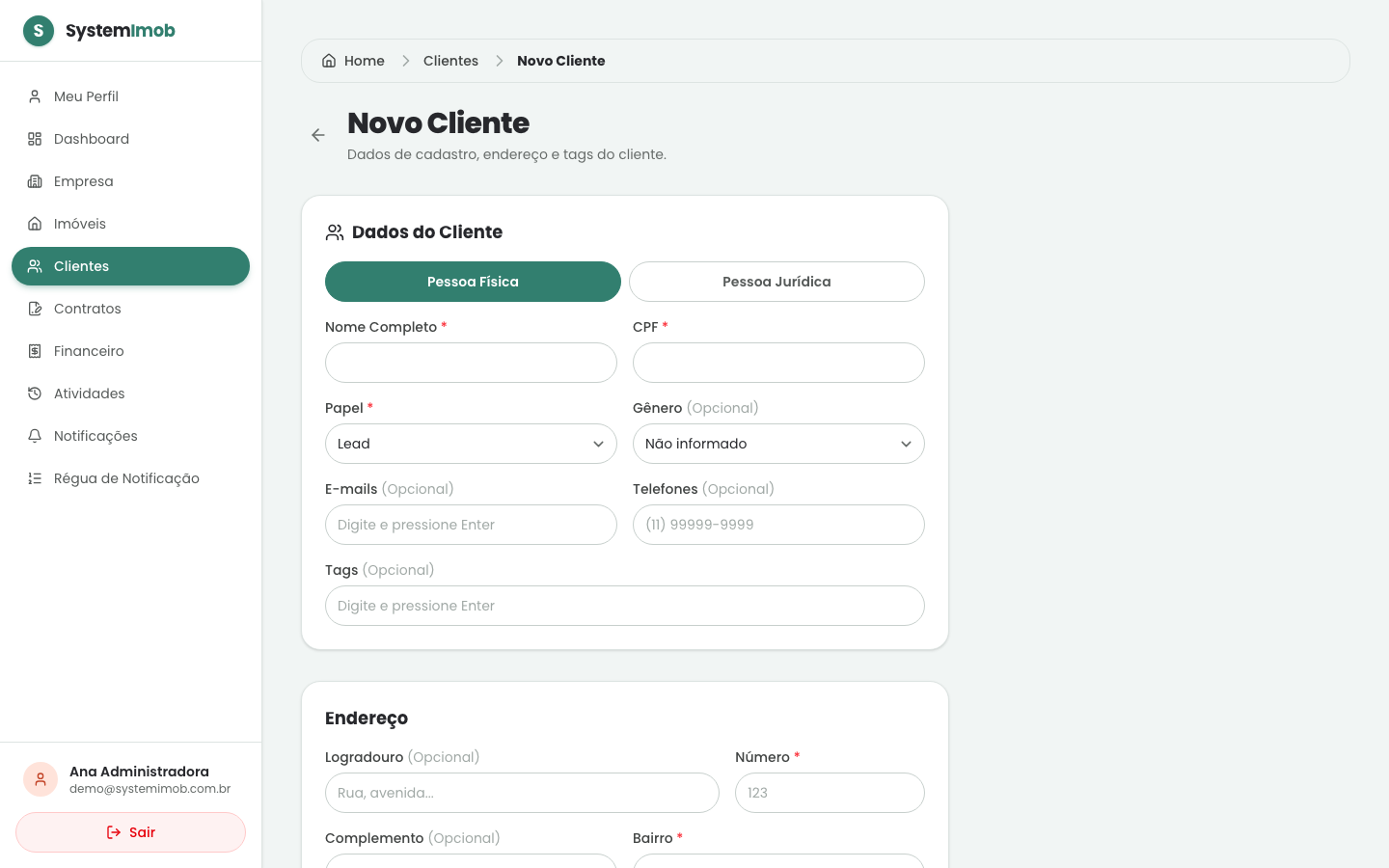The image size is (1389, 868).
Task: Click the 'Novo Cliente' breadcrumb text
Action: (x=561, y=61)
